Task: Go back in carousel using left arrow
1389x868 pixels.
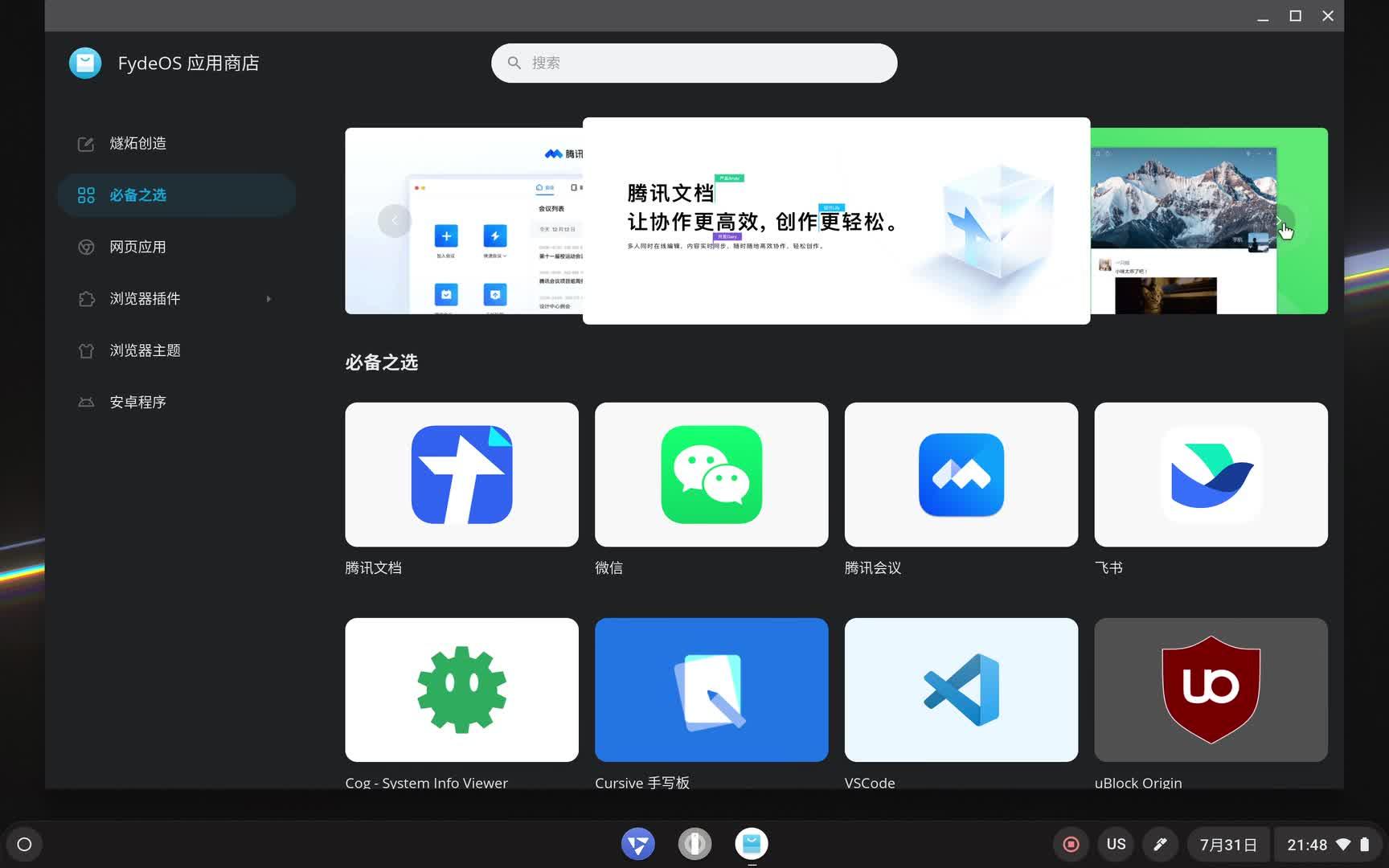Action: [x=395, y=220]
